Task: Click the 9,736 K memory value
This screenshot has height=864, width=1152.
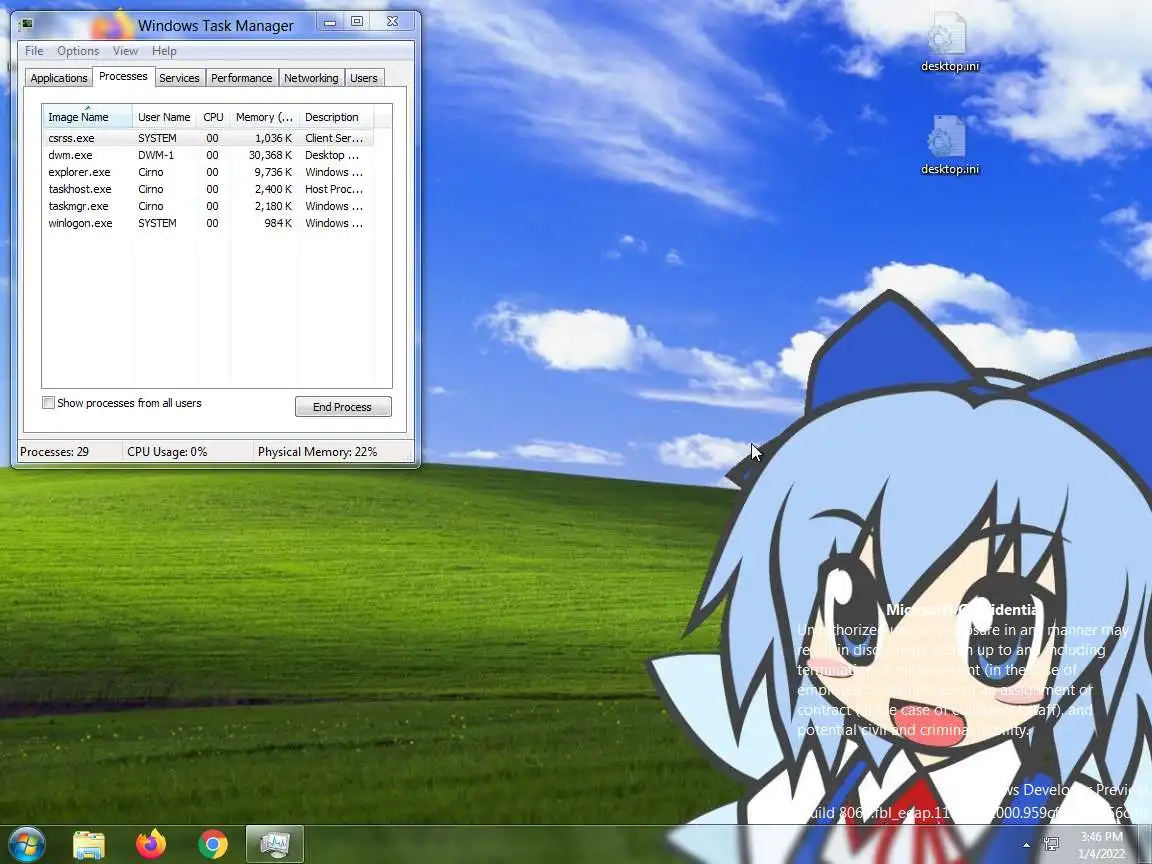Action: point(273,172)
